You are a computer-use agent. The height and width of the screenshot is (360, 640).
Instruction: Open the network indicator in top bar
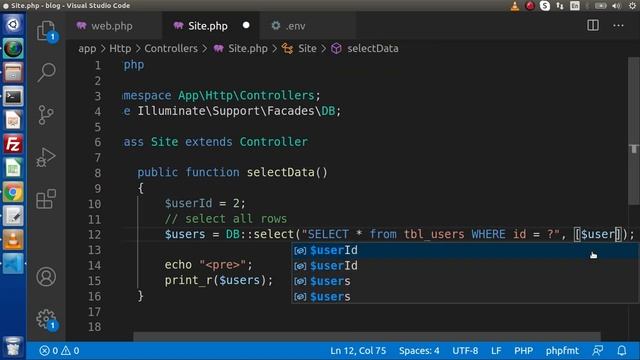[560, 6]
